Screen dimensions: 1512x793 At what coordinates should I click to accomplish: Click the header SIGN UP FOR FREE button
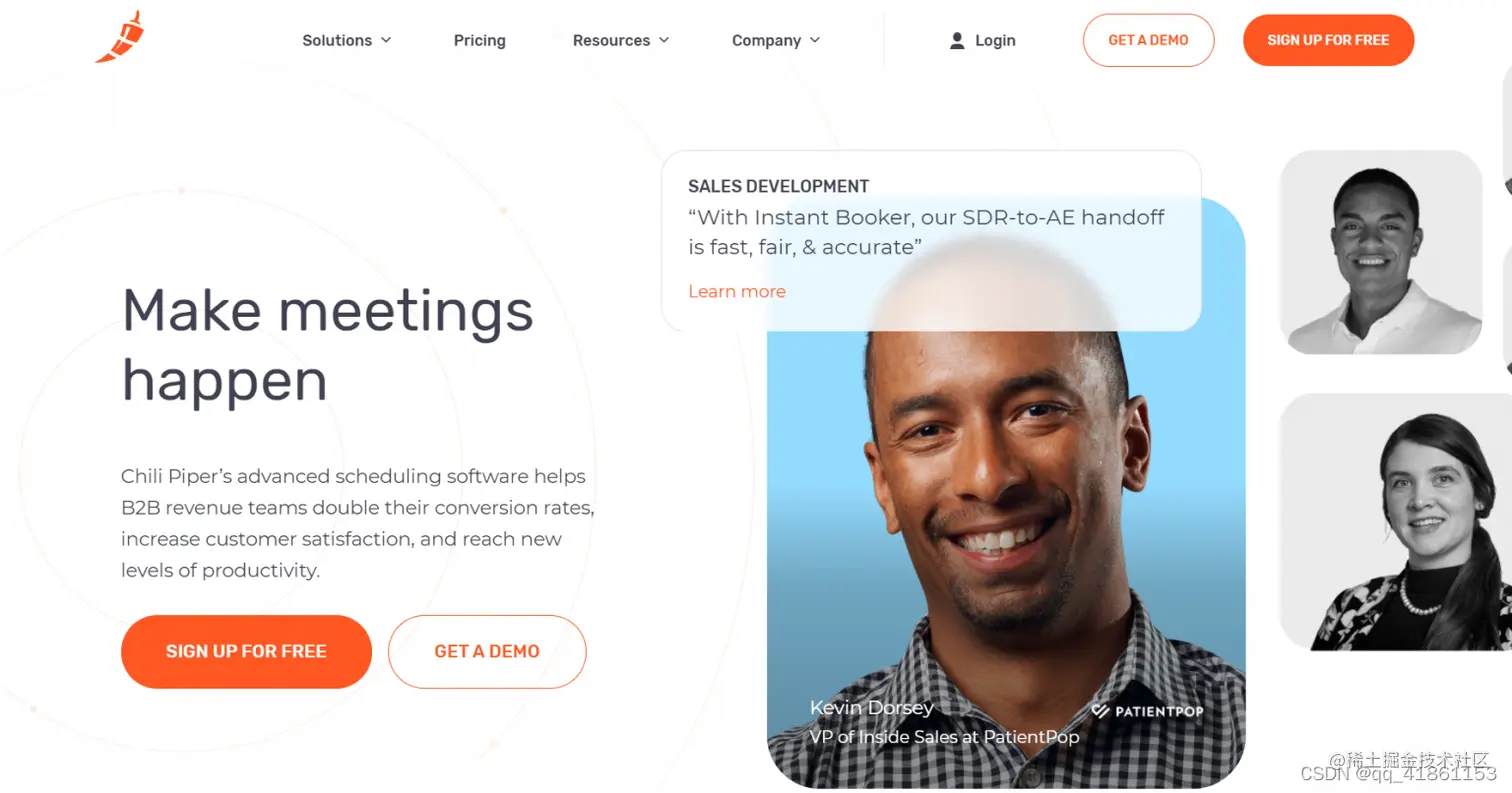click(1328, 40)
